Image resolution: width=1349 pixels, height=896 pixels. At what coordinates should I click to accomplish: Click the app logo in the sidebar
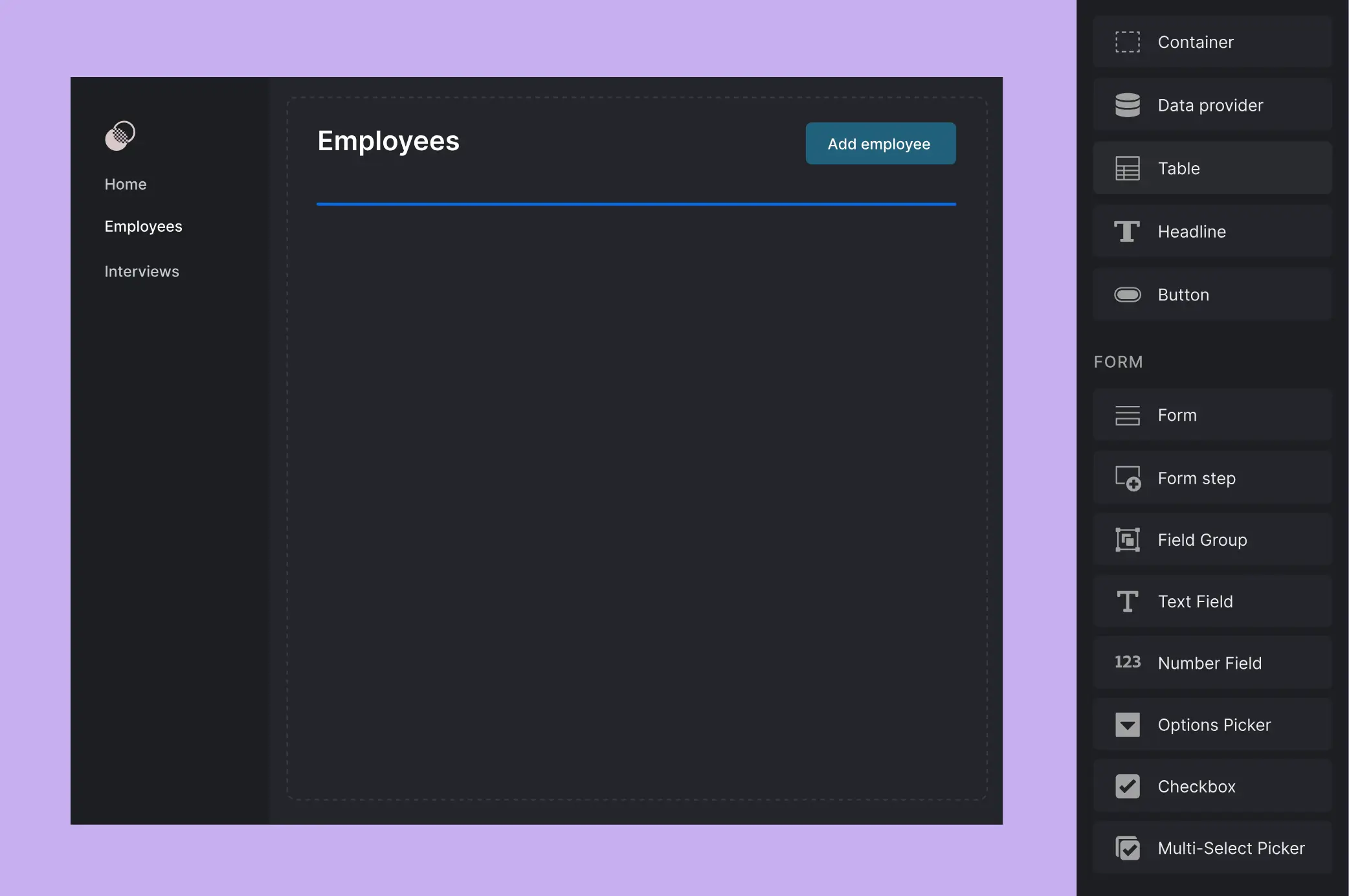120,135
